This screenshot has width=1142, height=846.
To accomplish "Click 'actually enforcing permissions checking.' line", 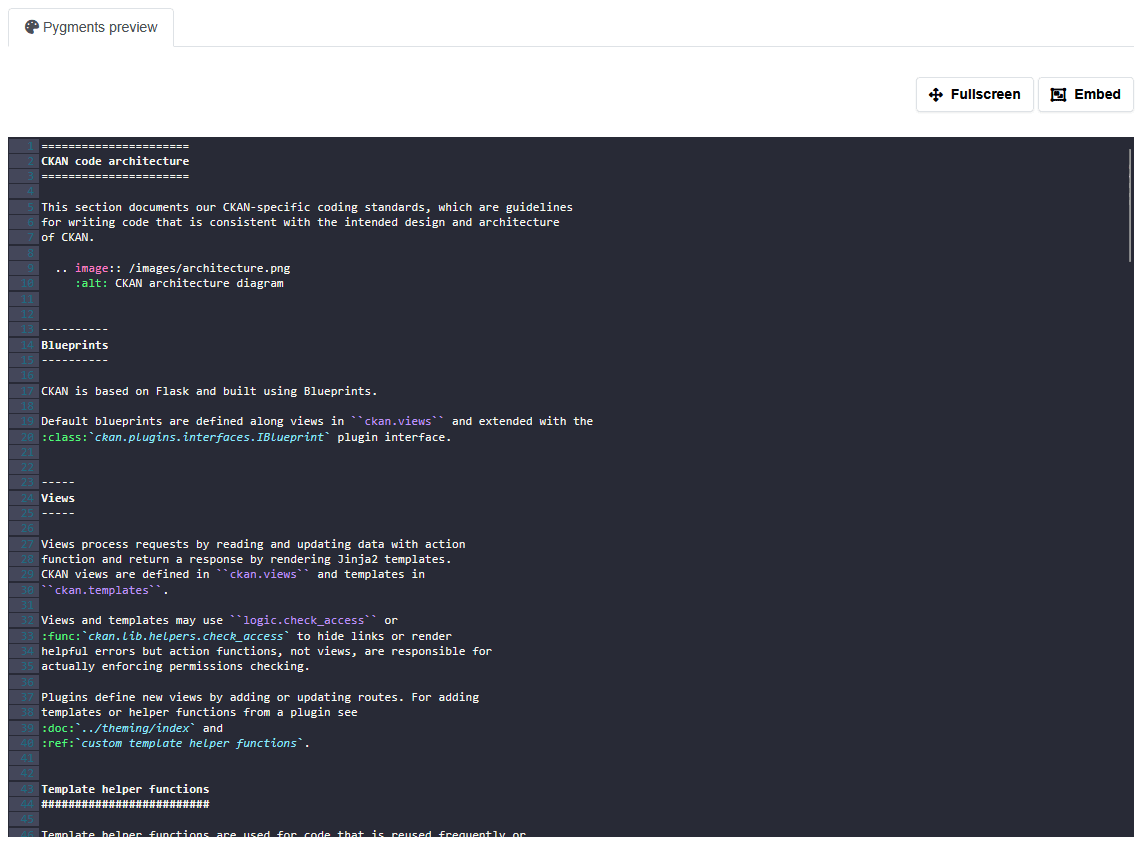I will click(x=176, y=666).
